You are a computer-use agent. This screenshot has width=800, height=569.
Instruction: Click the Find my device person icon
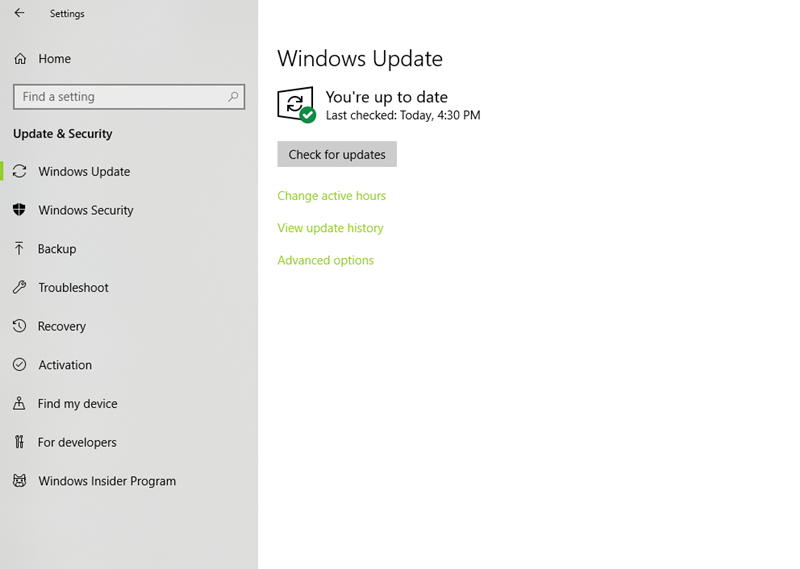click(x=19, y=403)
